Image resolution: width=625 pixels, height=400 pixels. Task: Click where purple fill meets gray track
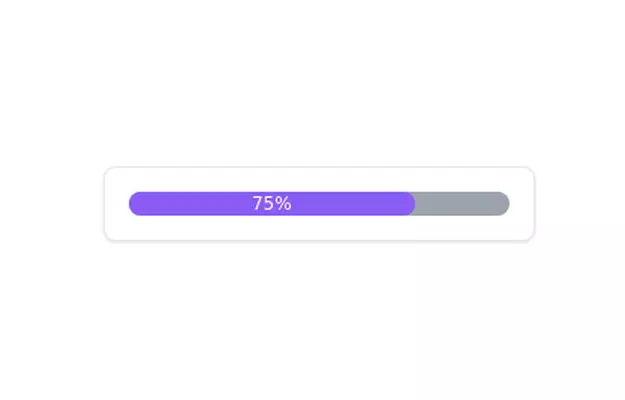coord(414,203)
